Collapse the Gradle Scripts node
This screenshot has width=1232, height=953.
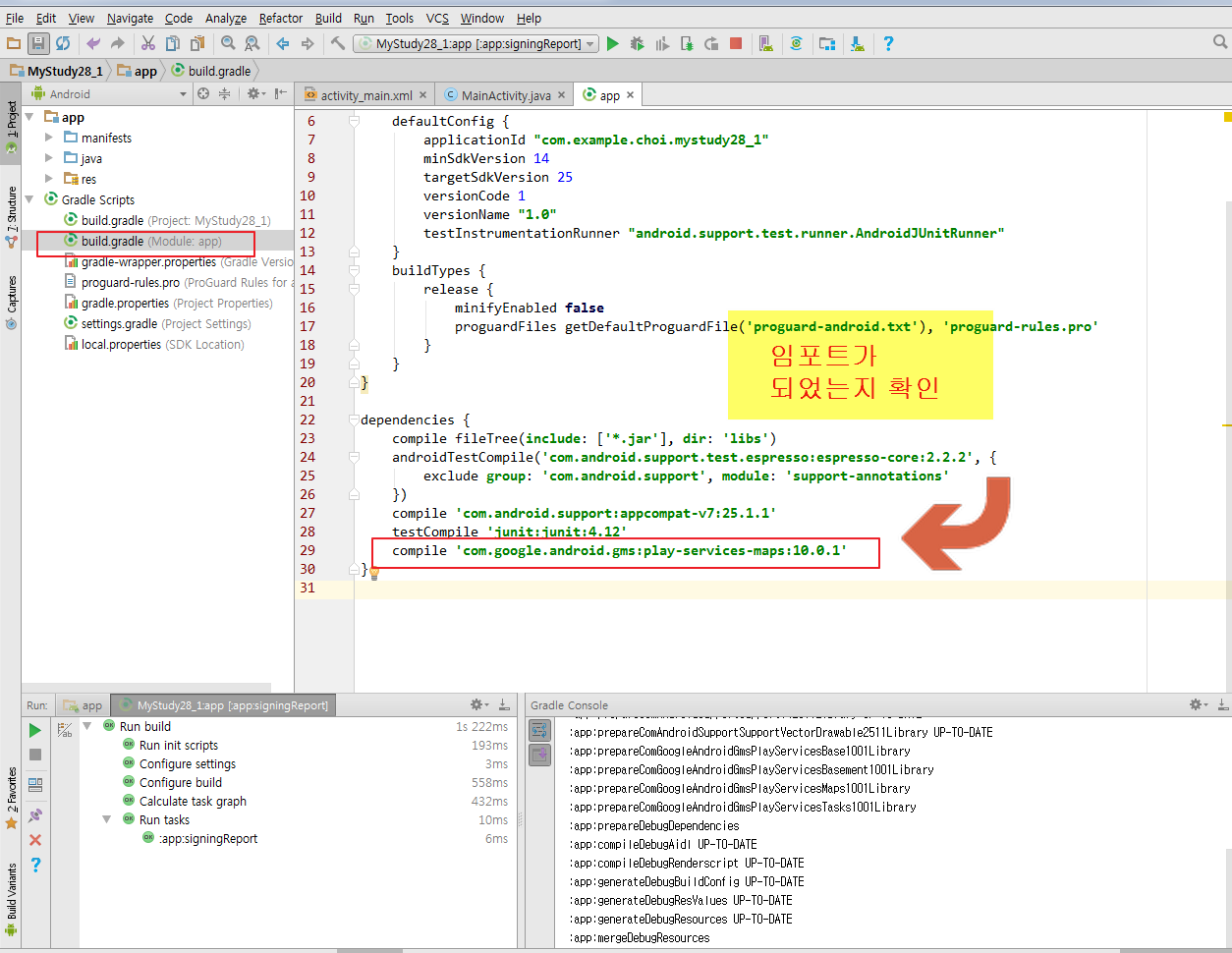29,199
